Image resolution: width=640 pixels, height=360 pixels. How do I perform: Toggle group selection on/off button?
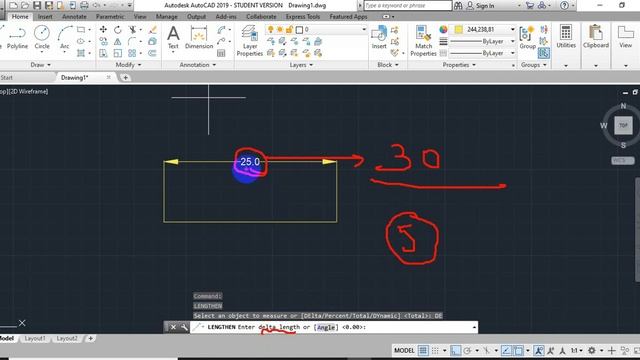point(544,53)
